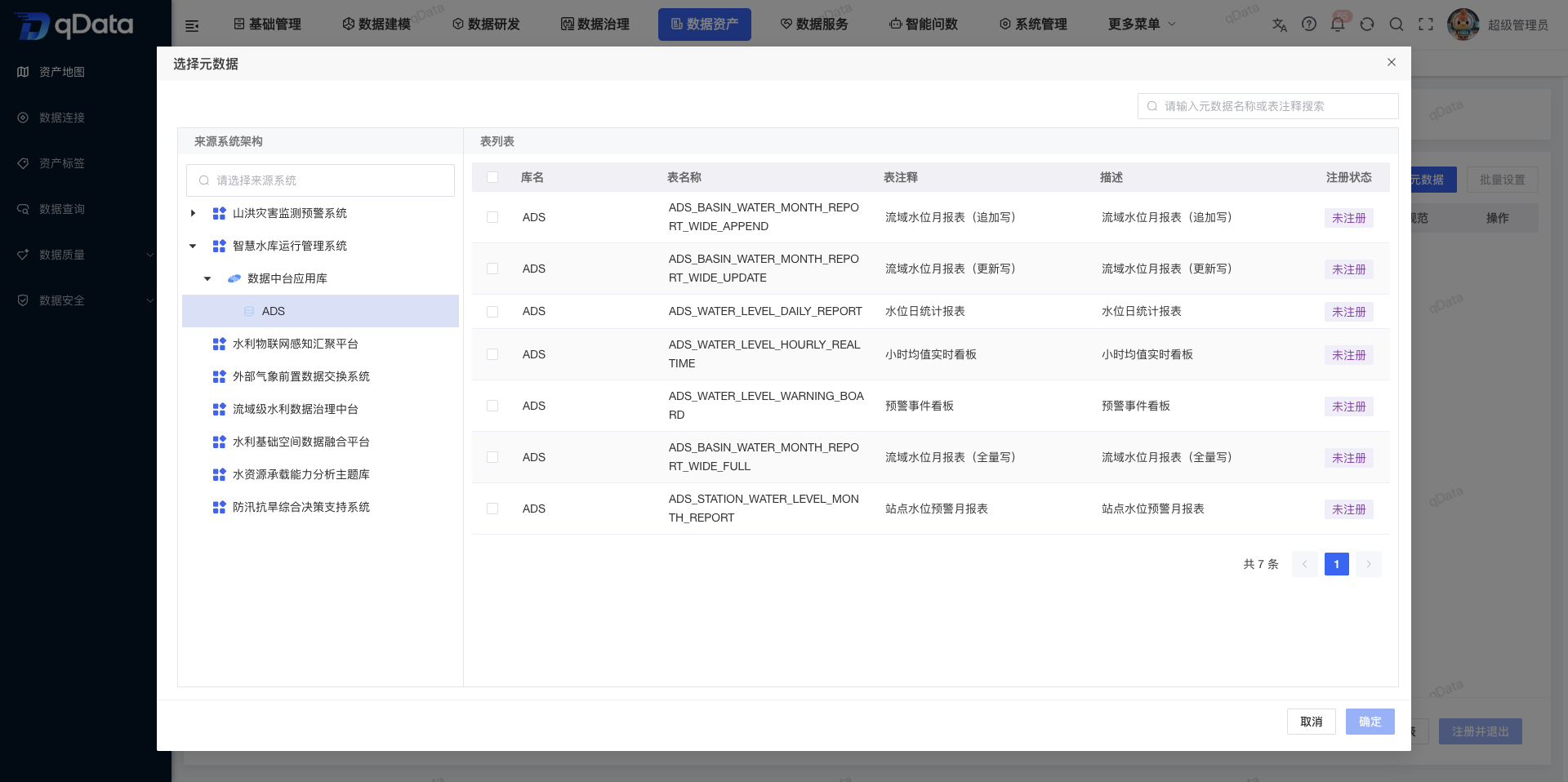Toggle fullscreen mode icon
Viewport: 1568px width, 782px height.
coord(1426,24)
